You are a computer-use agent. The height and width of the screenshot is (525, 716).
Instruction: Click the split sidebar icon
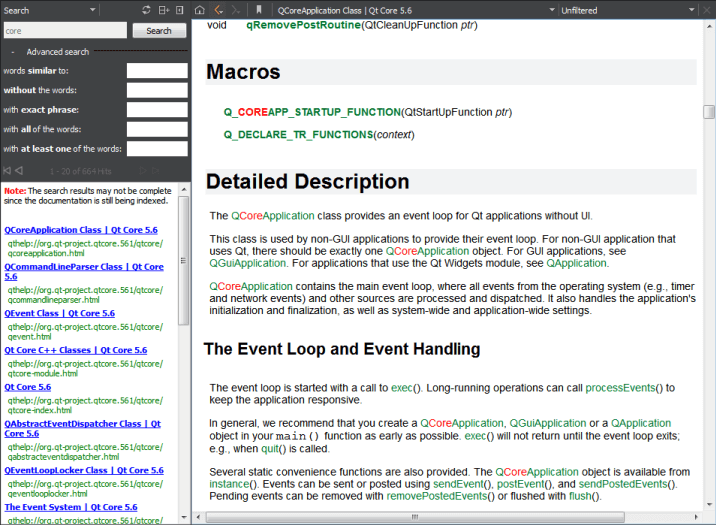pyautogui.click(x=163, y=10)
